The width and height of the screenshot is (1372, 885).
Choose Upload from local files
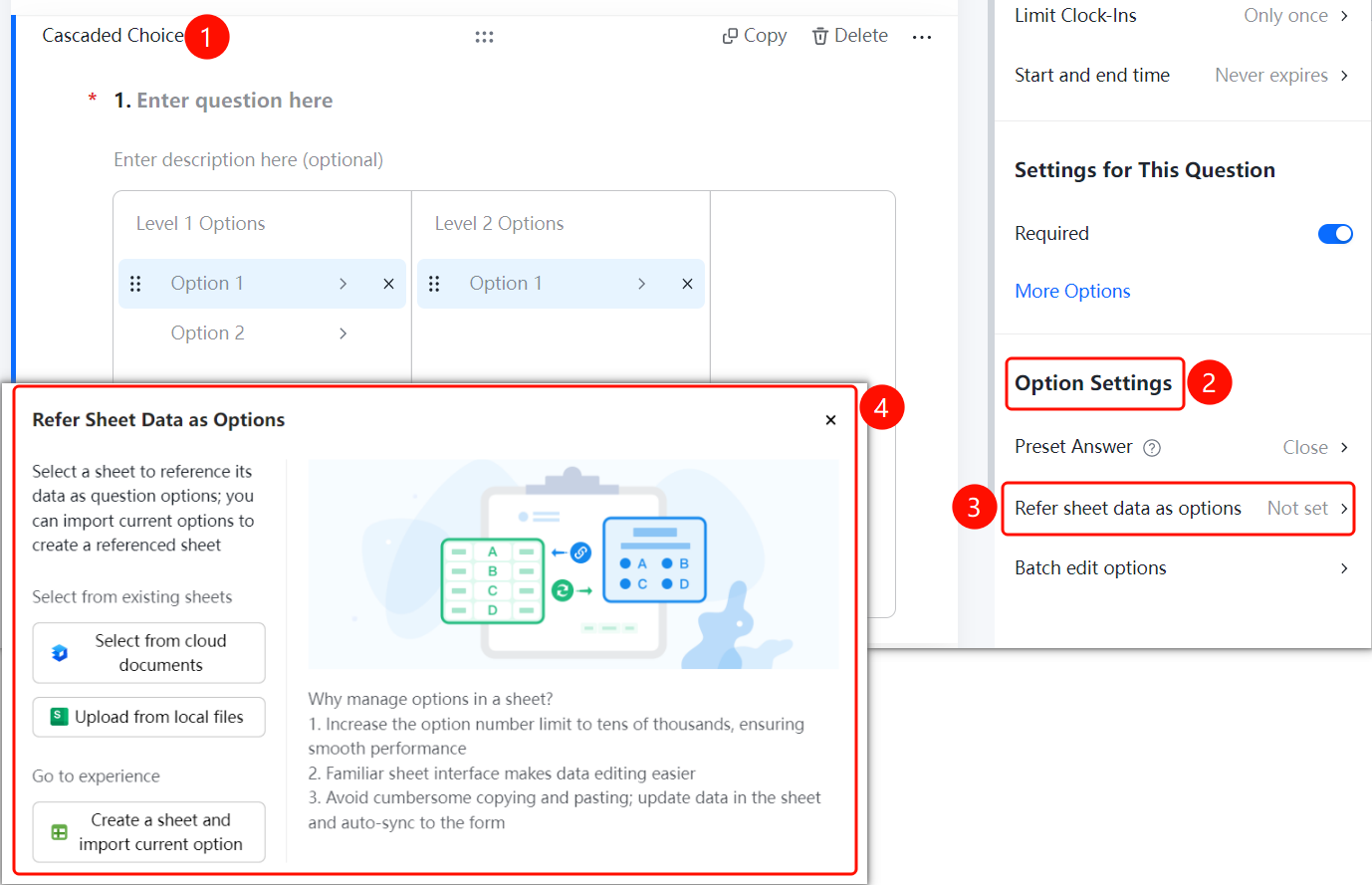click(x=148, y=717)
